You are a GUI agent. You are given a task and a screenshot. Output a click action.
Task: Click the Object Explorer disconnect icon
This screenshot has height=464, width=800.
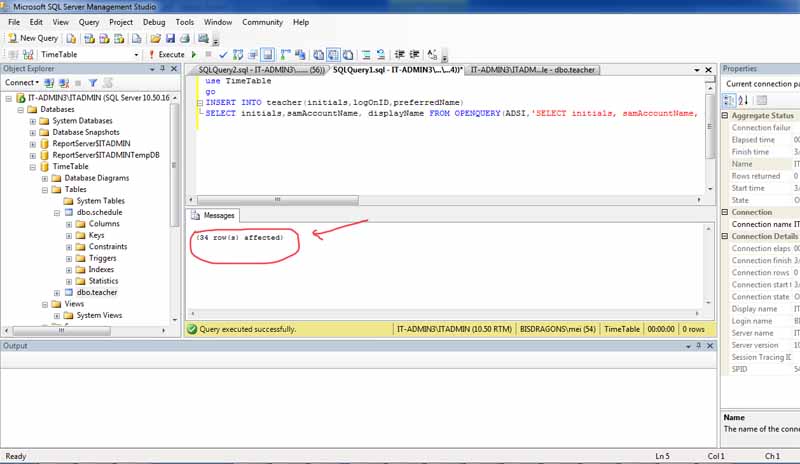point(64,83)
